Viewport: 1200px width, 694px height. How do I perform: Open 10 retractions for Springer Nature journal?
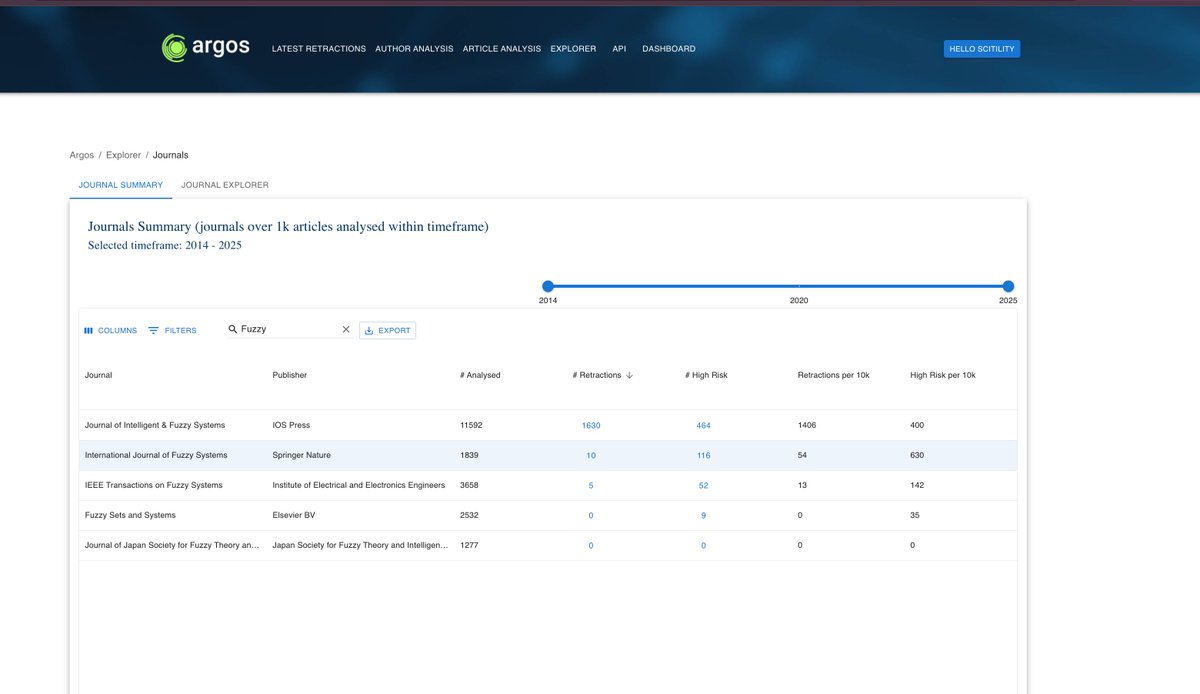click(x=591, y=455)
